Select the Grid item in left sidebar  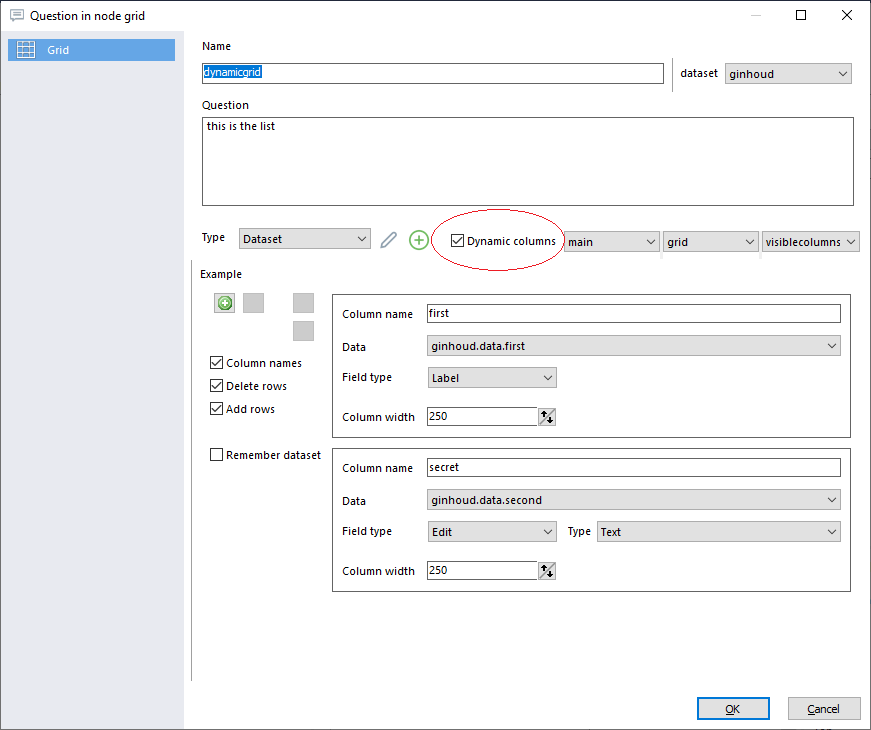coord(91,50)
